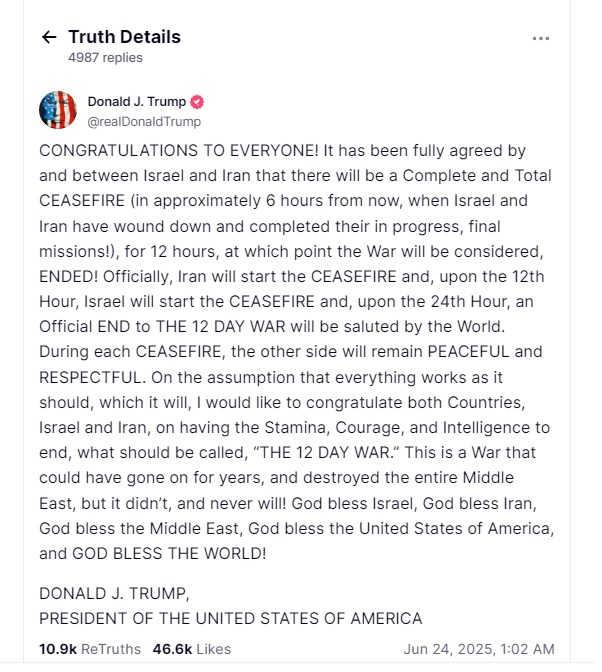Click PRESIDENT OF THE UNITED STATES OF AMERICA line

click(x=231, y=618)
